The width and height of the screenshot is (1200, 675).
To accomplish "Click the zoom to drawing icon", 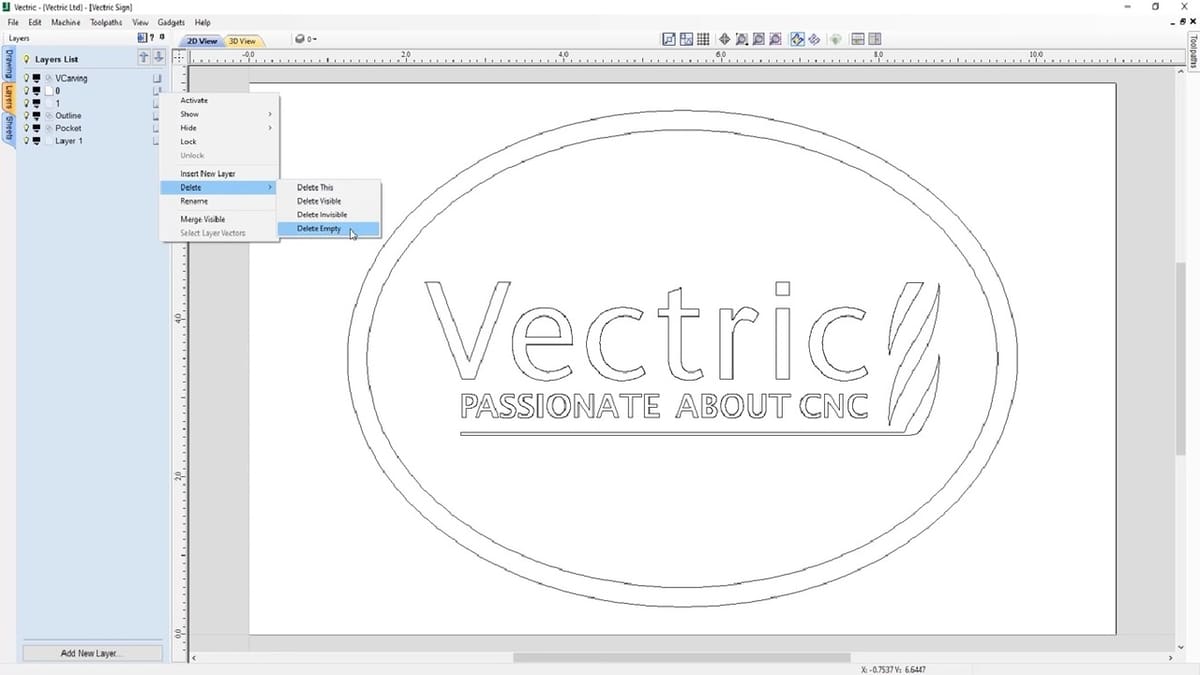I will coord(759,39).
